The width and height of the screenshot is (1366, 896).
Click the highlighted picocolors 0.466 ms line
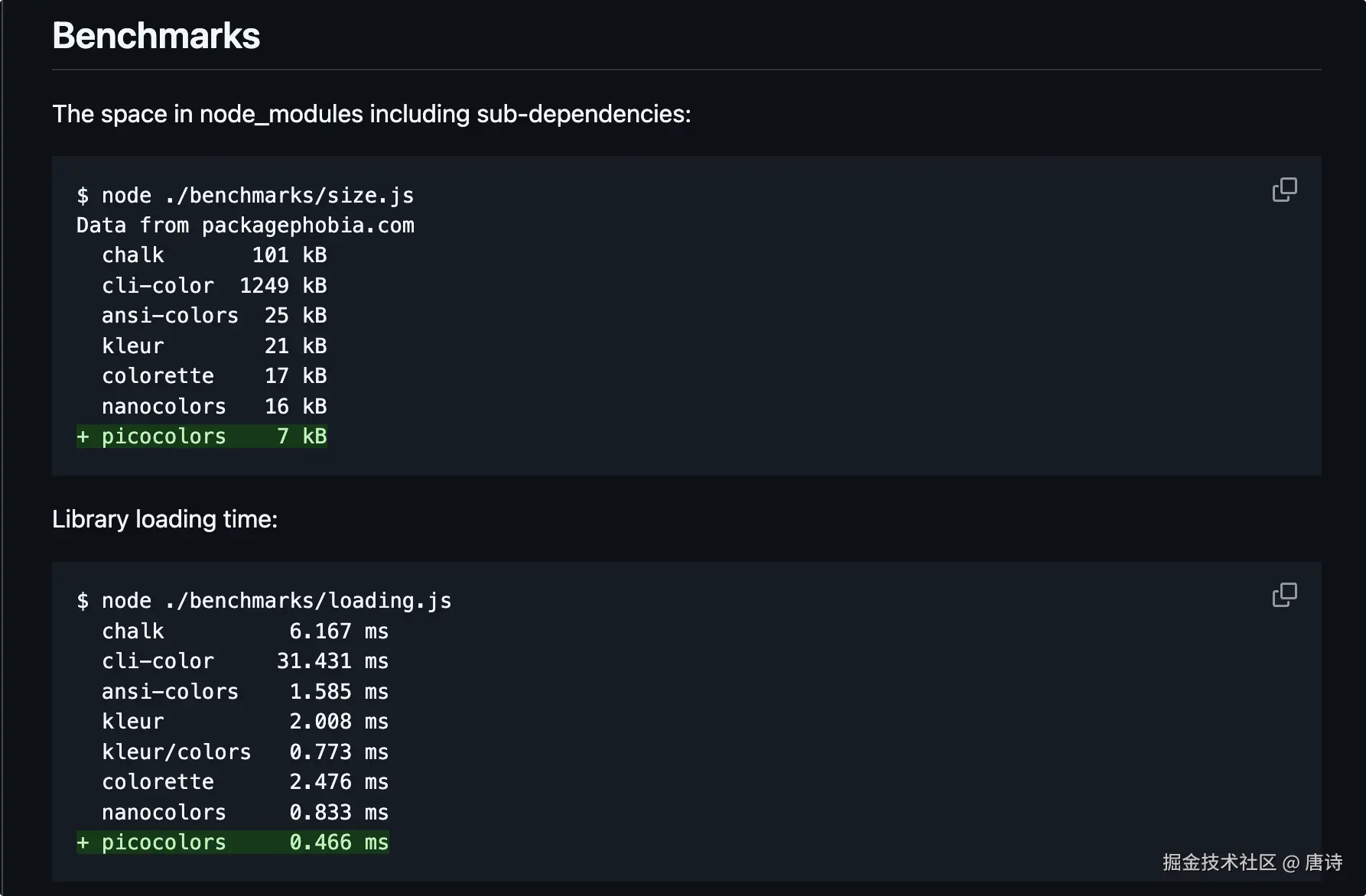tap(233, 842)
